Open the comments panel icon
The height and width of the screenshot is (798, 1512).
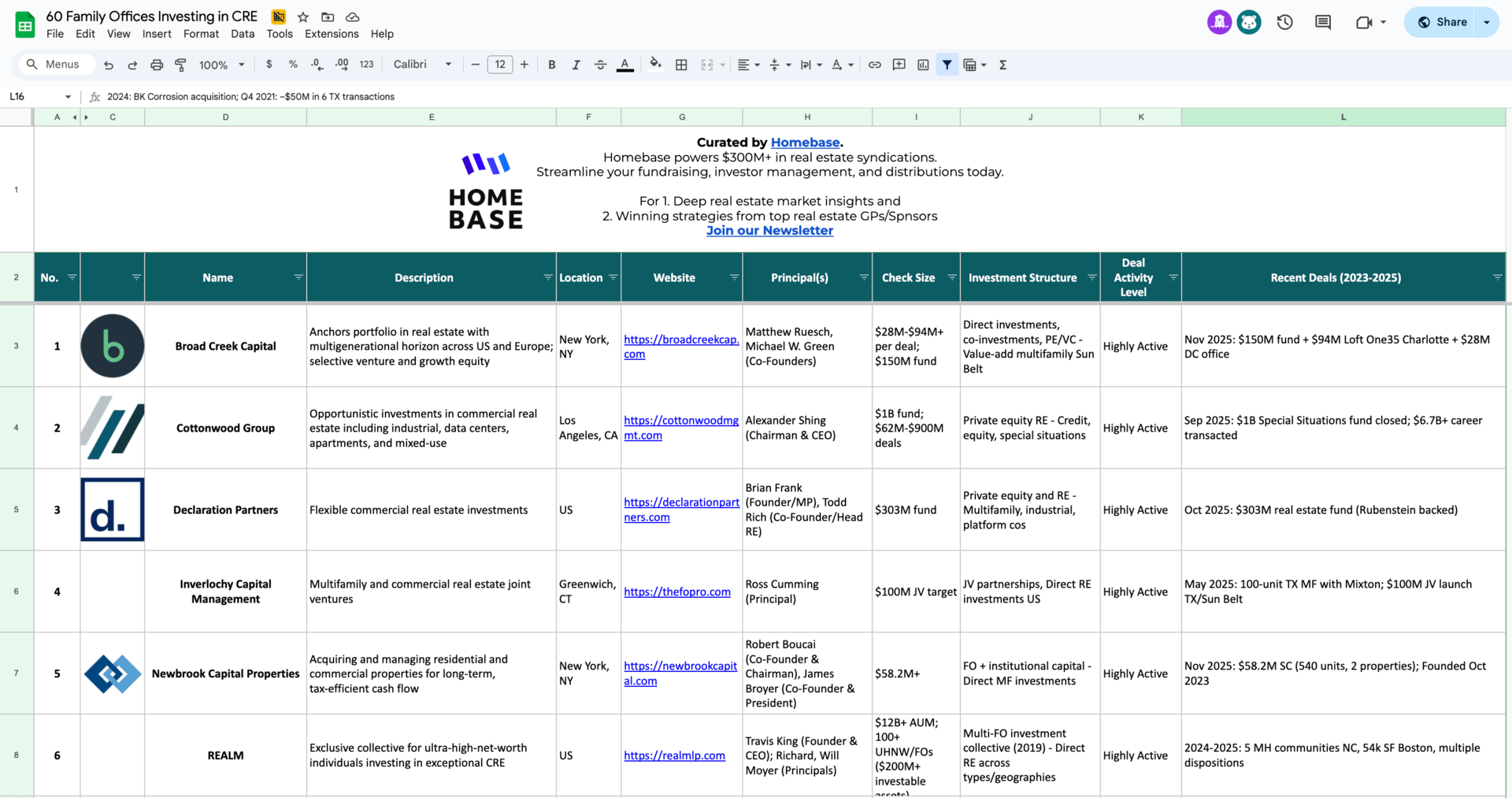tap(1322, 22)
